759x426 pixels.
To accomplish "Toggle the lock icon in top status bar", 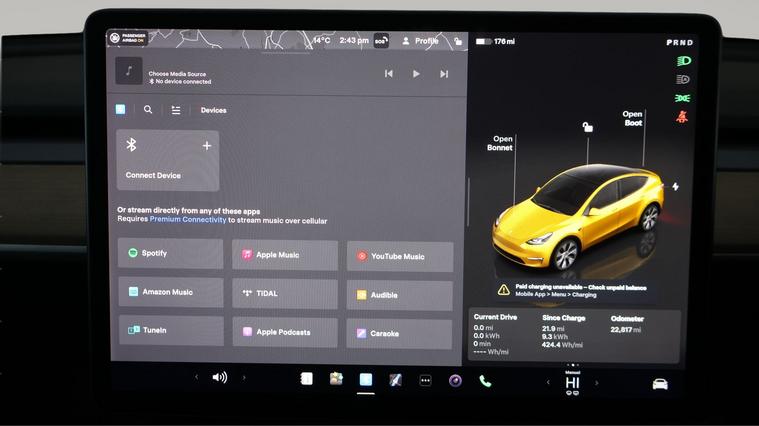I will (x=457, y=41).
